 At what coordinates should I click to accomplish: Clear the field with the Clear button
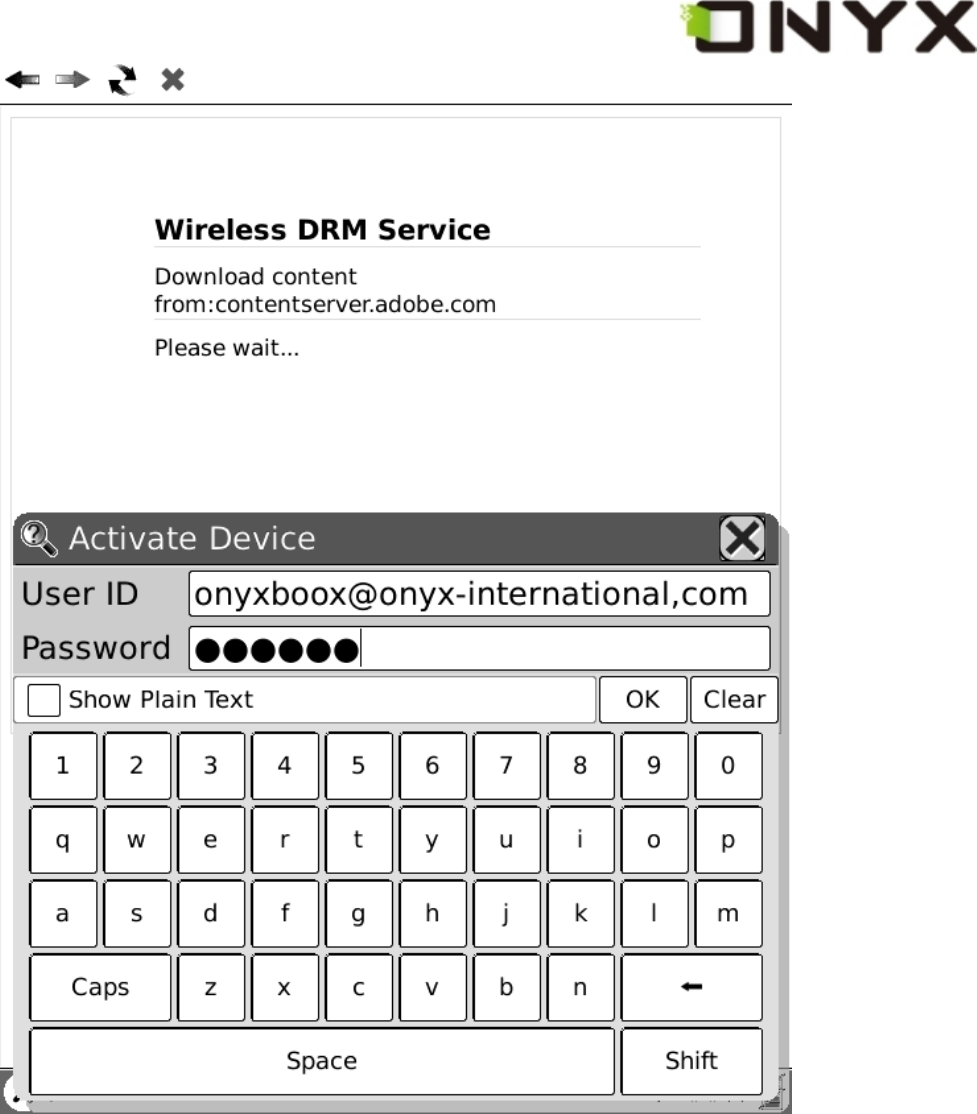pyautogui.click(x=734, y=700)
